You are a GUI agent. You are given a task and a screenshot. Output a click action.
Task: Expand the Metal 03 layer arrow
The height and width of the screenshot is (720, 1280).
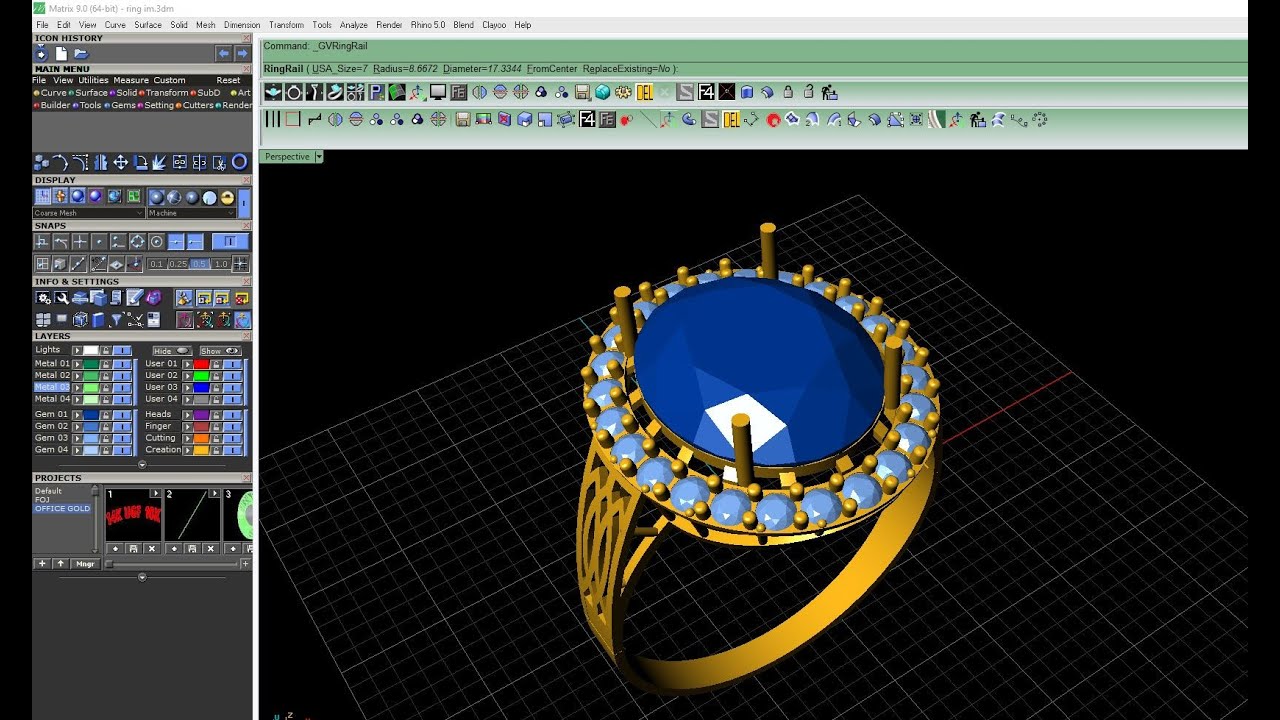(x=77, y=387)
